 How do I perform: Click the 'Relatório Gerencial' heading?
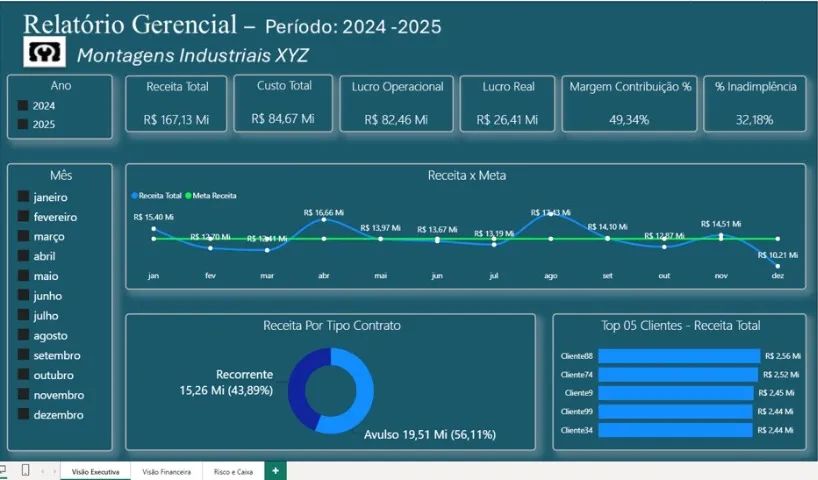pos(130,25)
